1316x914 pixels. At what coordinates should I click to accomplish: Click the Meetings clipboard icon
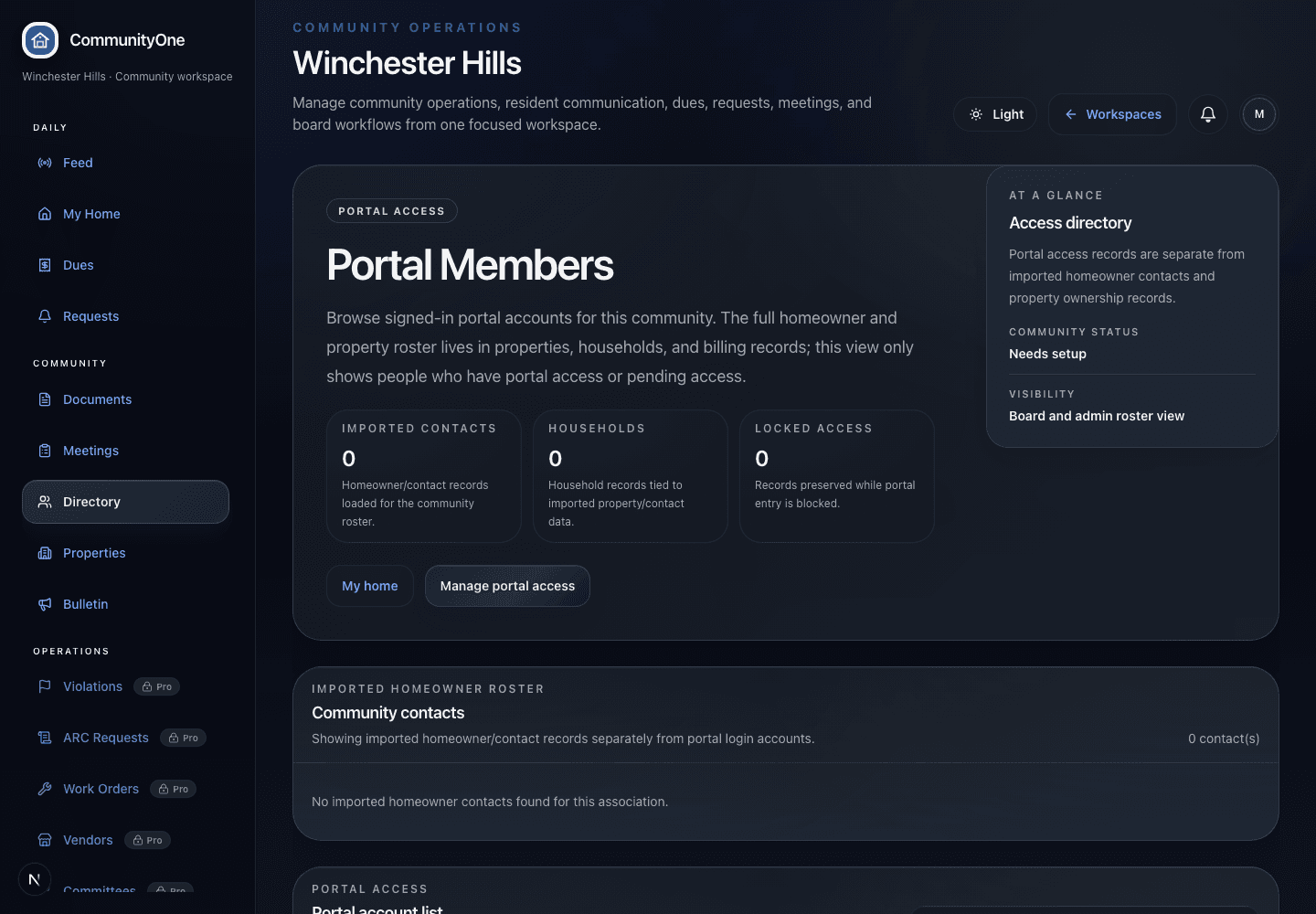point(45,451)
